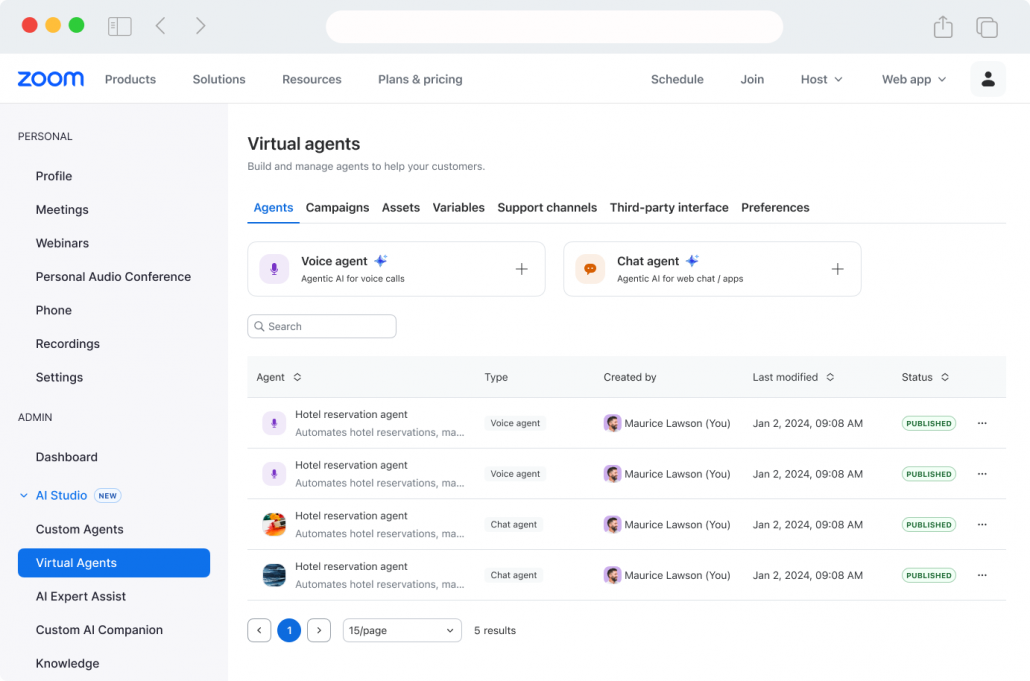This screenshot has width=1030, height=681.
Task: Click the 'Created by' column header
Action: click(x=630, y=377)
